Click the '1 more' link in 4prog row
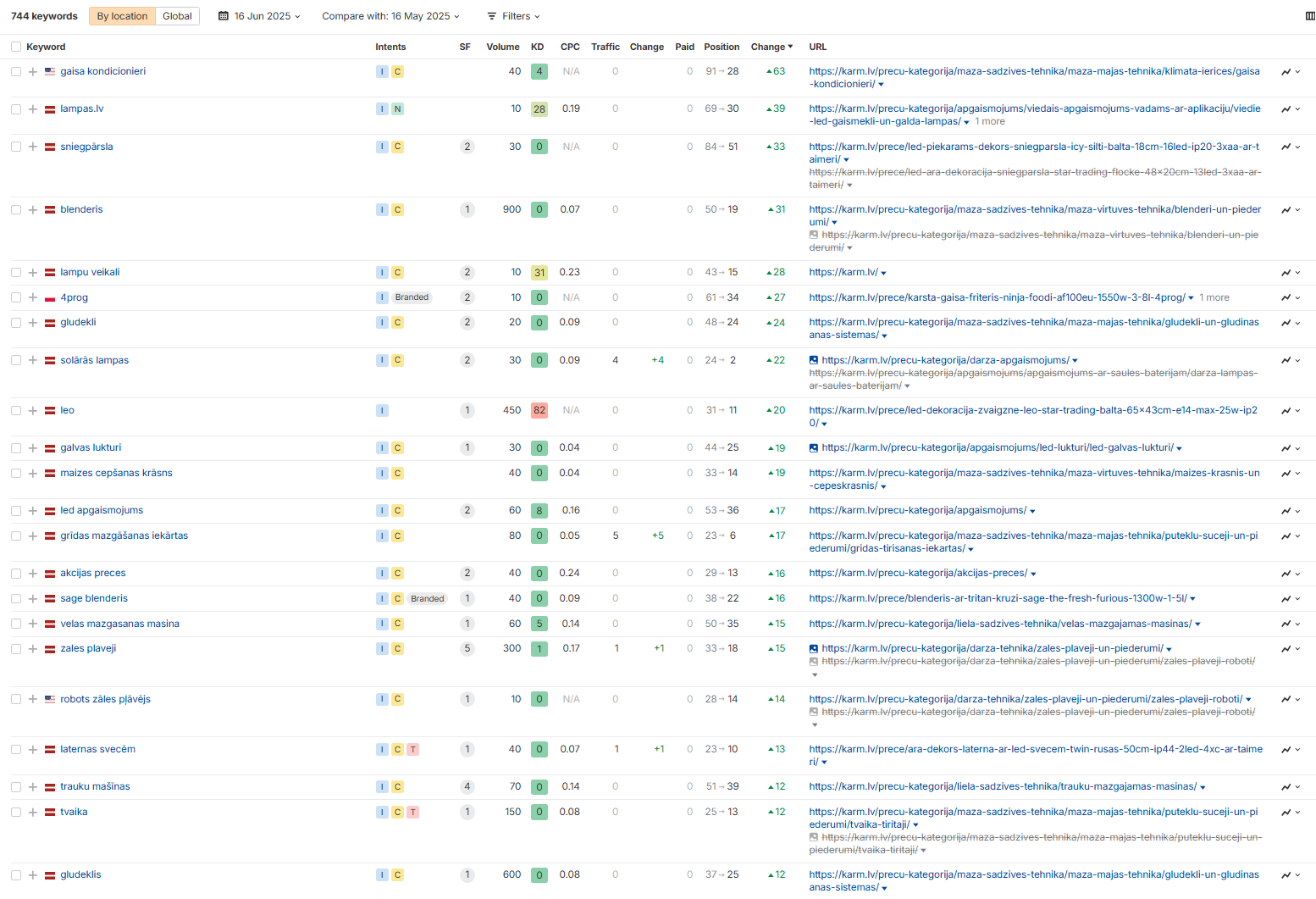Image resolution: width=1316 pixels, height=899 pixels. pos(1214,298)
